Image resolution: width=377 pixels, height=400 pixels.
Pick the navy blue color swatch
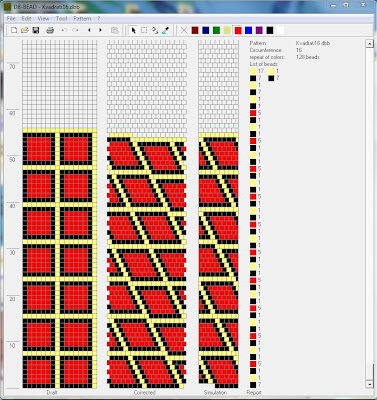[x=206, y=30]
